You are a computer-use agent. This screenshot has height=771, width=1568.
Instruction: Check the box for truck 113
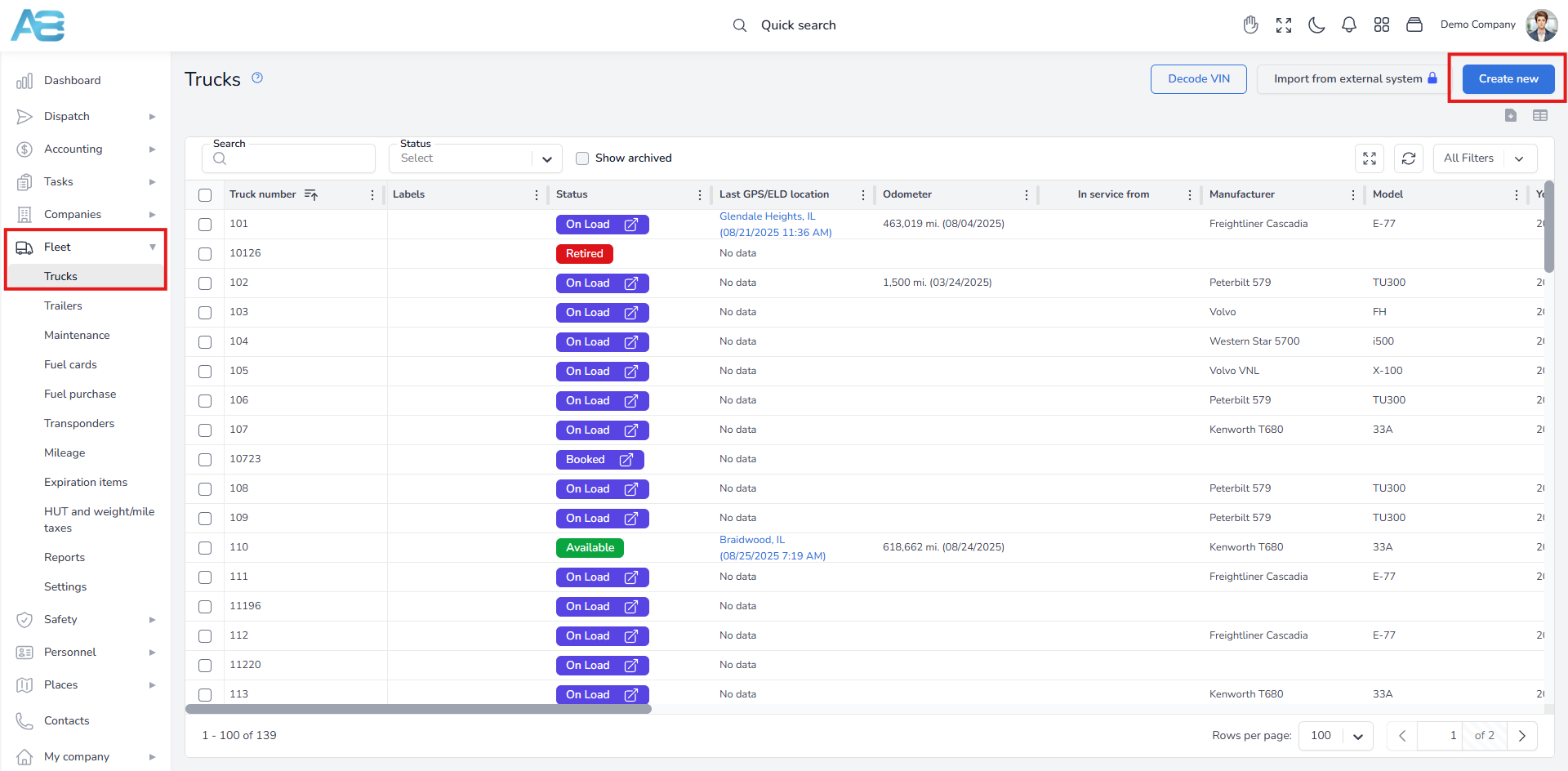[205, 695]
